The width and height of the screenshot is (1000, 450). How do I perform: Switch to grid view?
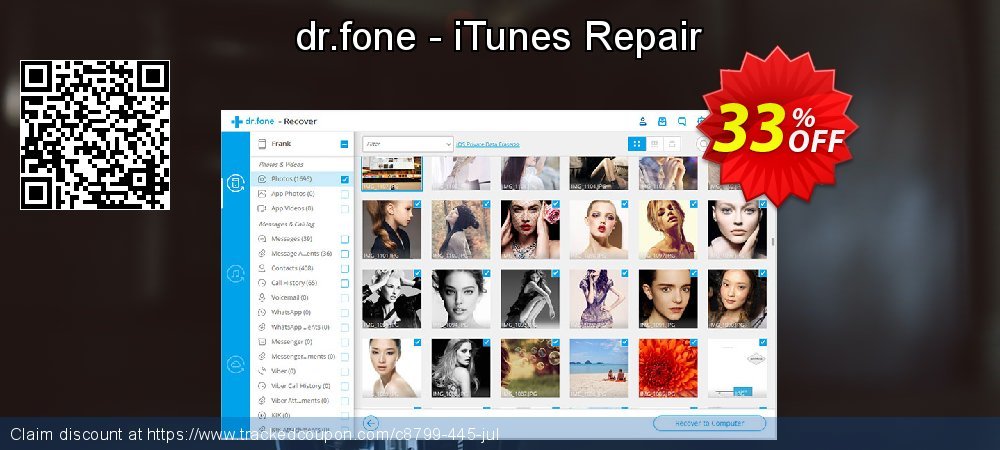(636, 144)
